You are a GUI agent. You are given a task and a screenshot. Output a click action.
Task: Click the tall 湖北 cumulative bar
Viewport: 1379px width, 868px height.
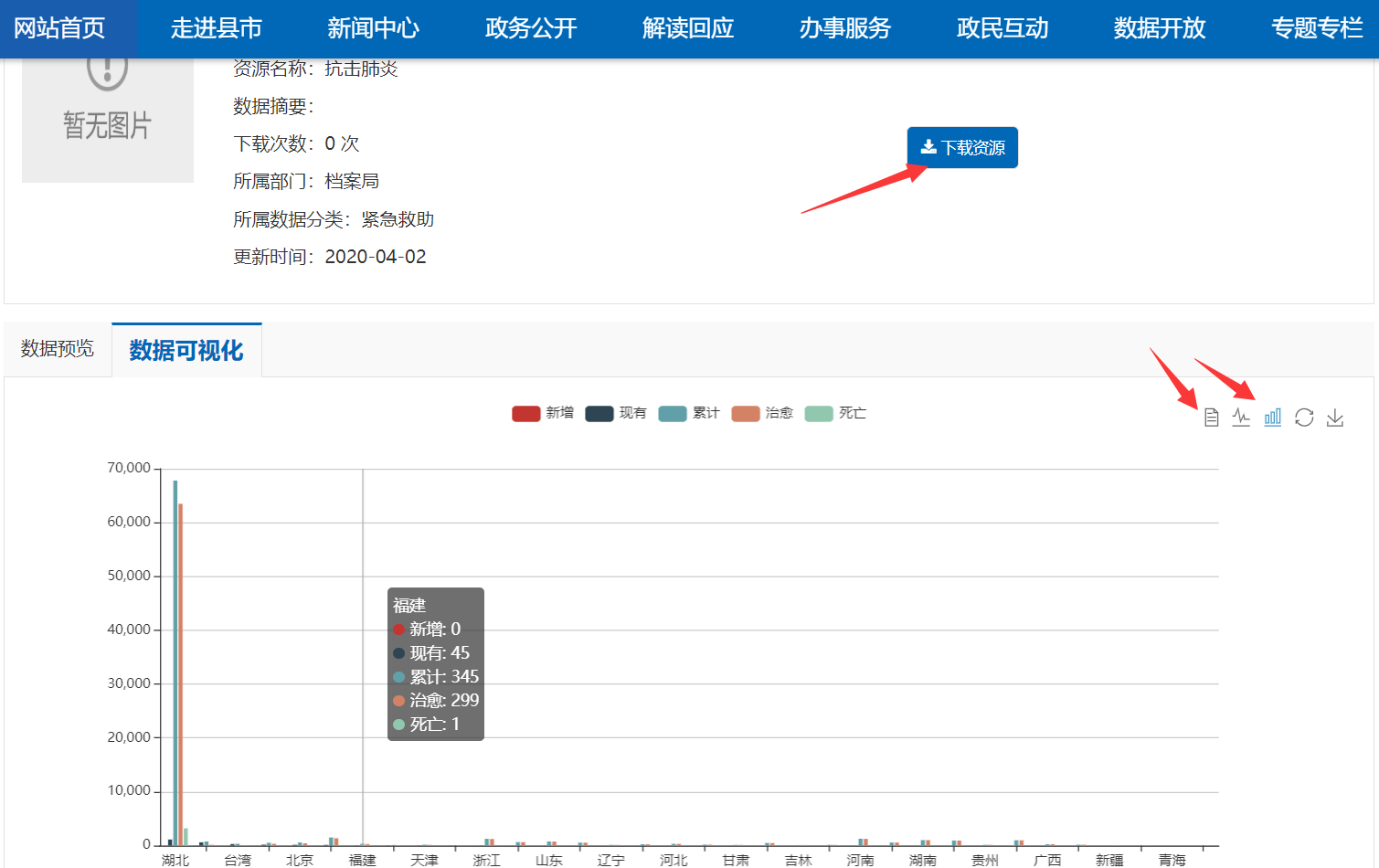coord(175,658)
